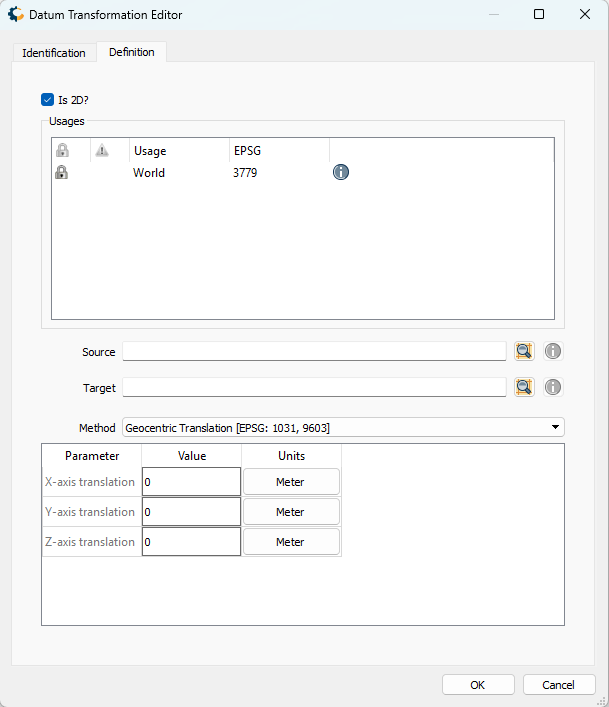Open the Method dropdown list
Image resolution: width=609 pixels, height=707 pixels.
pyautogui.click(x=343, y=428)
